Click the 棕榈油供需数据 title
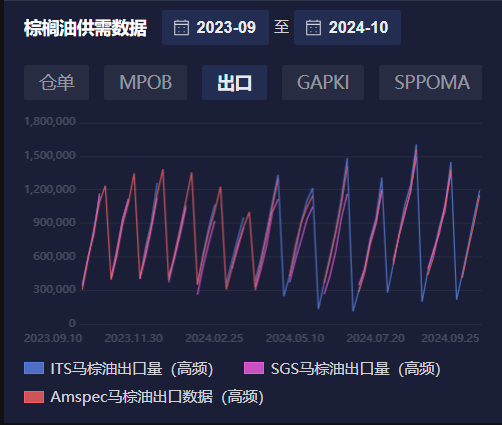 [85, 28]
